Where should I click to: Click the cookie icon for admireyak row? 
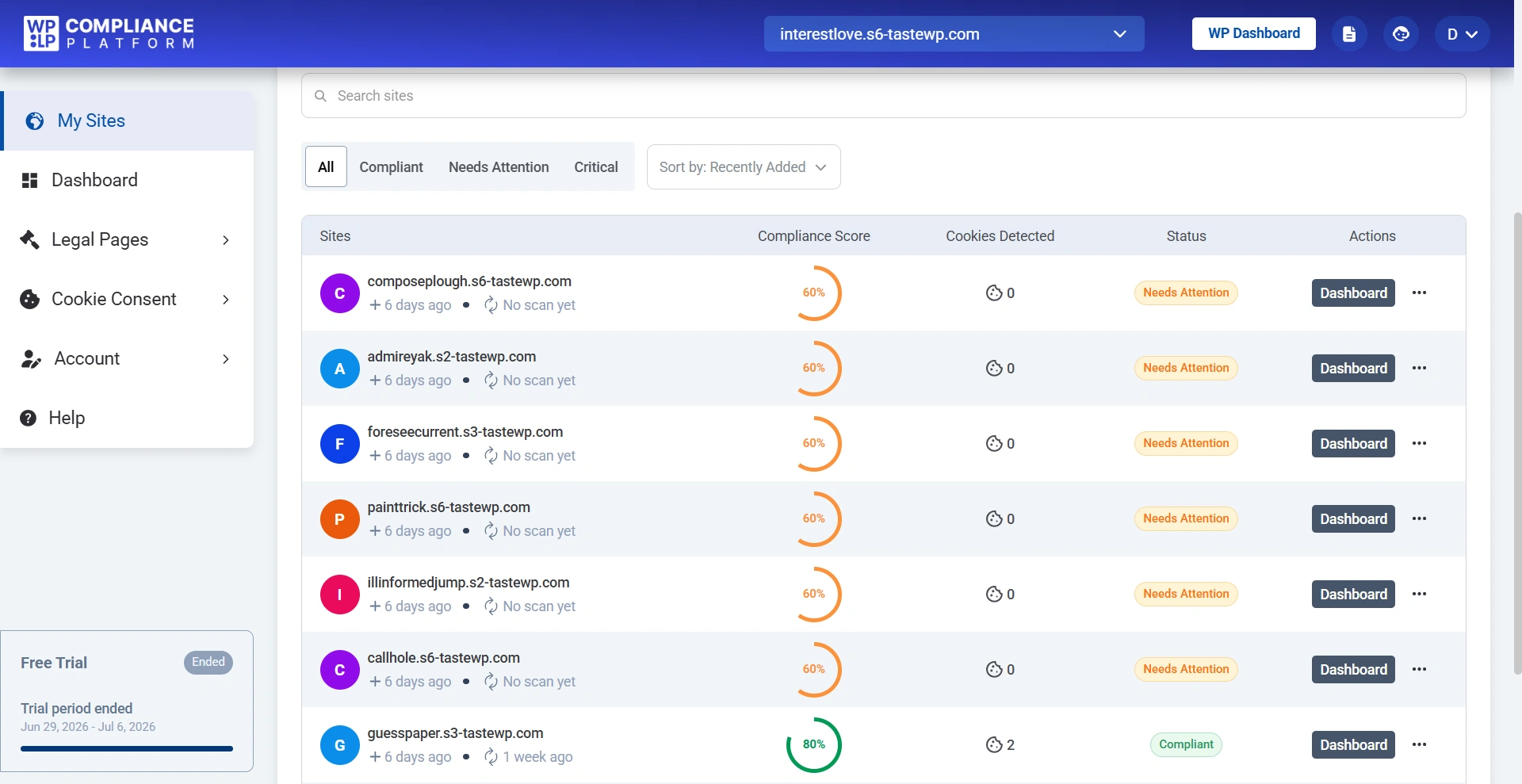994,368
